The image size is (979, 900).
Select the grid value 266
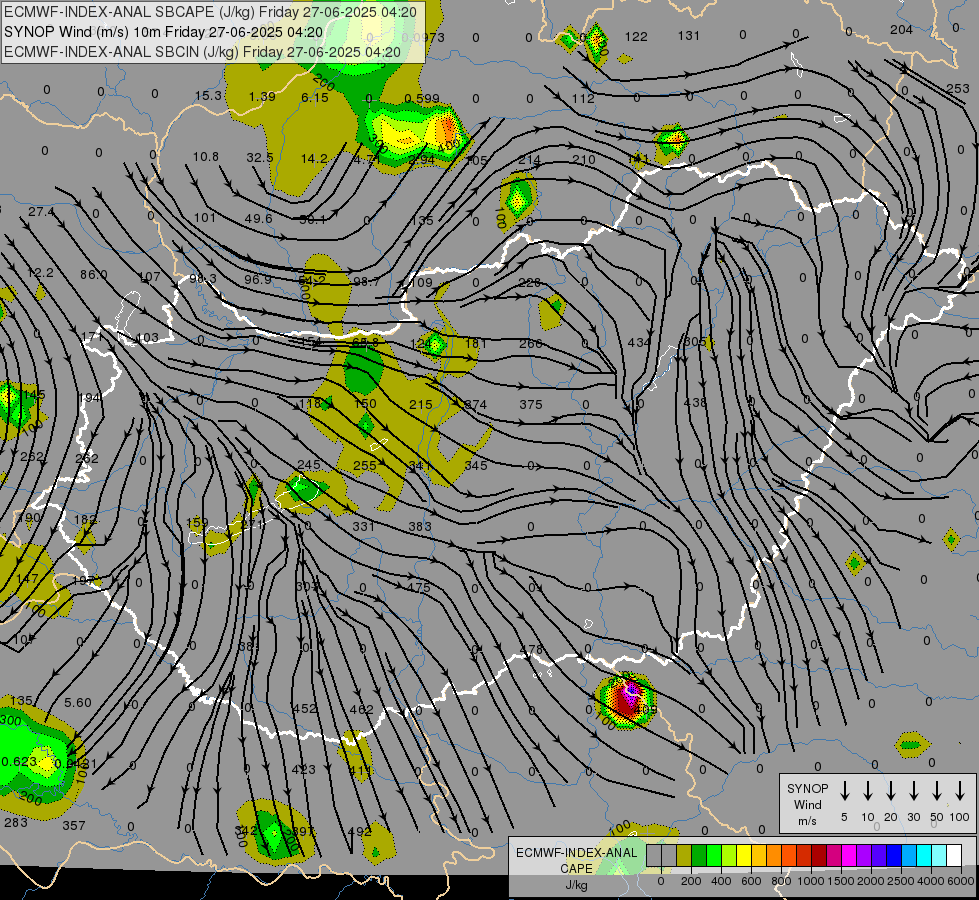(x=531, y=343)
